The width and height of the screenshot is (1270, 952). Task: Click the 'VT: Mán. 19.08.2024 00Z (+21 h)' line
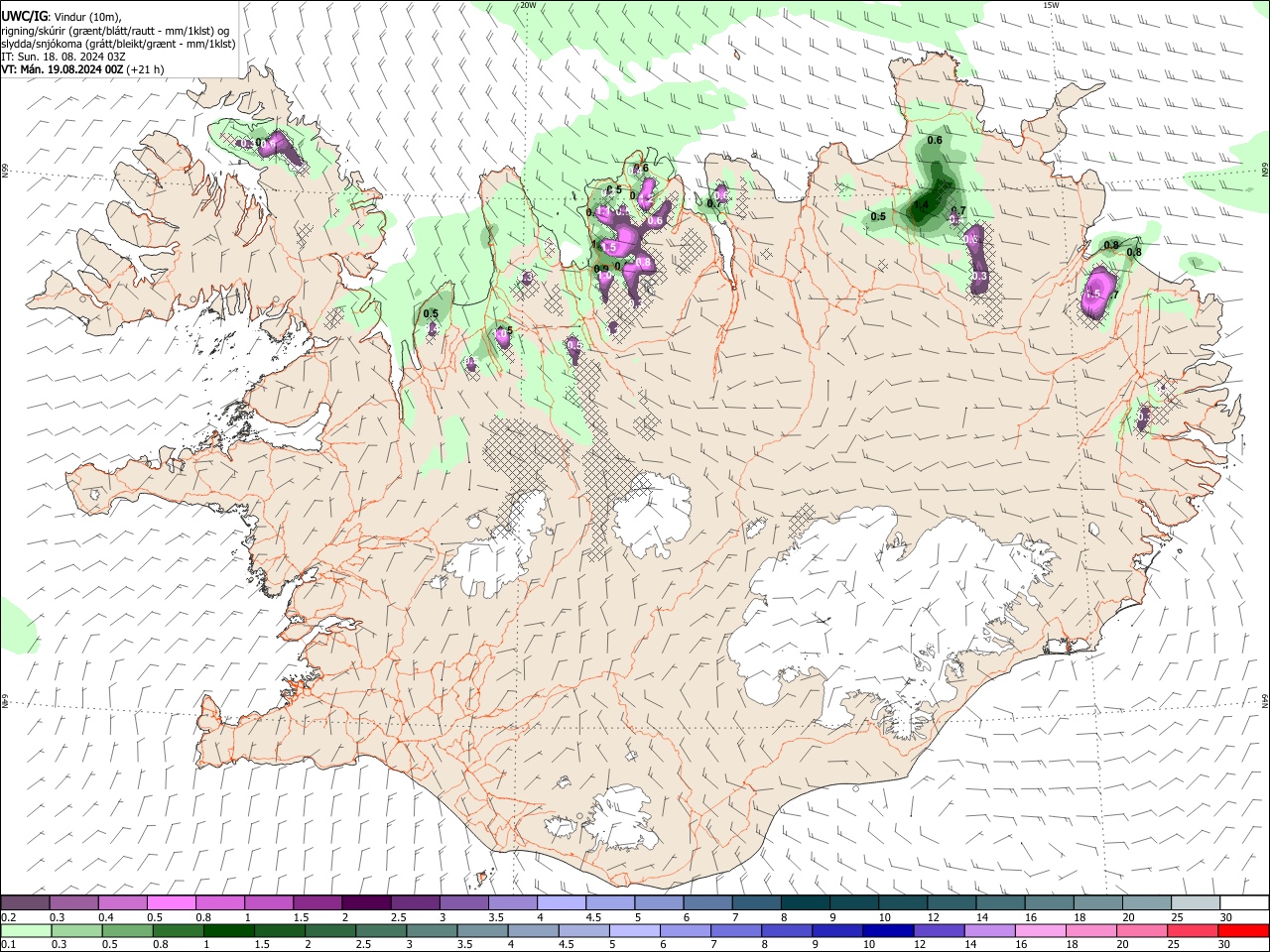83,69
